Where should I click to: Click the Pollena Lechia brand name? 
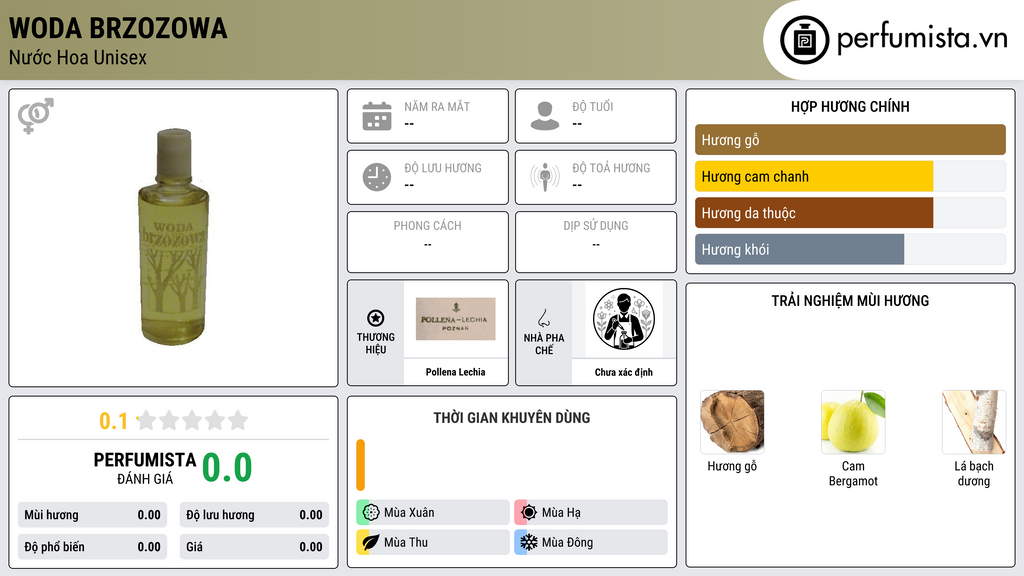pos(456,372)
